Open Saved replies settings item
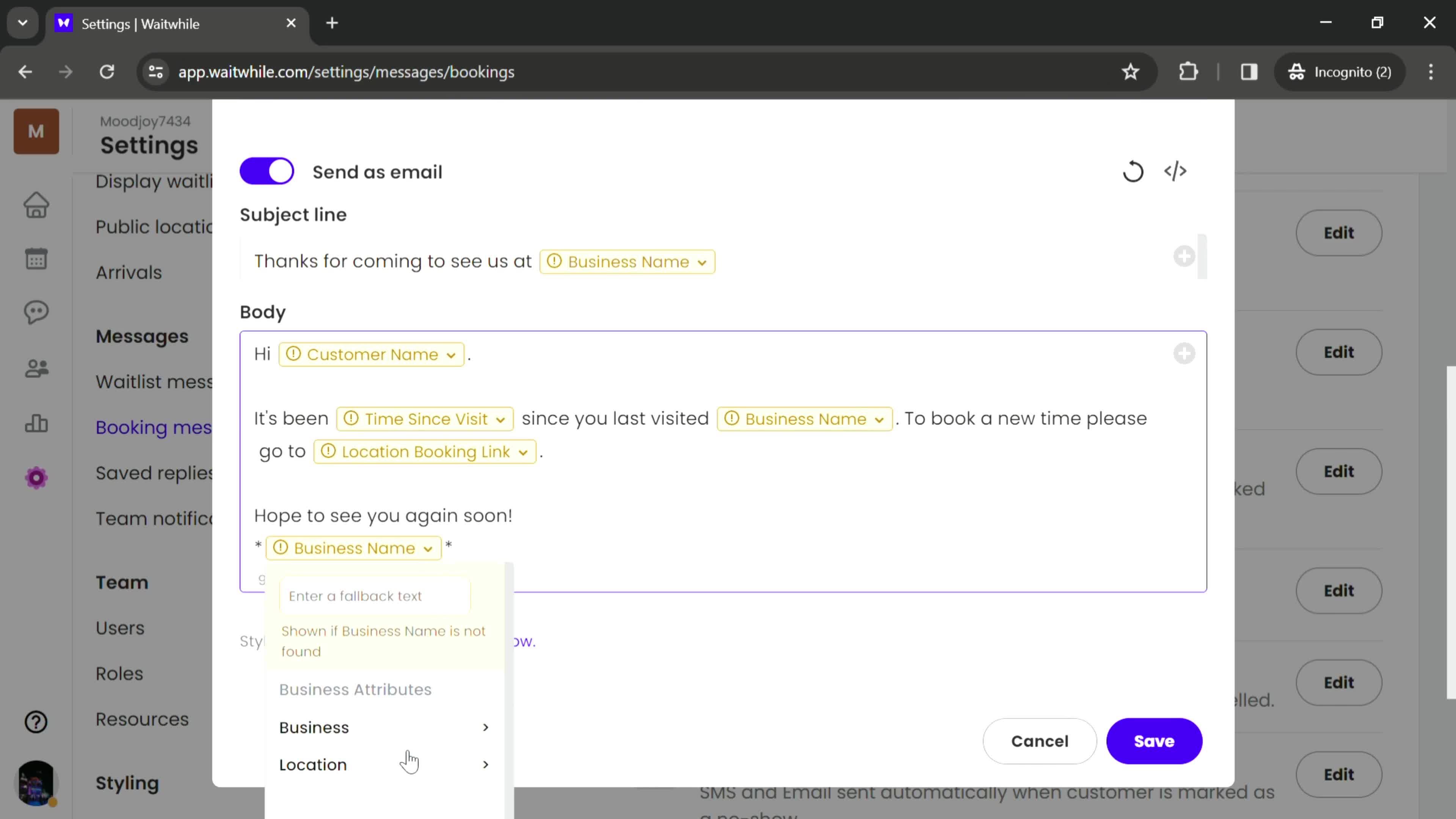Screen dimensions: 1456x819 154,473
